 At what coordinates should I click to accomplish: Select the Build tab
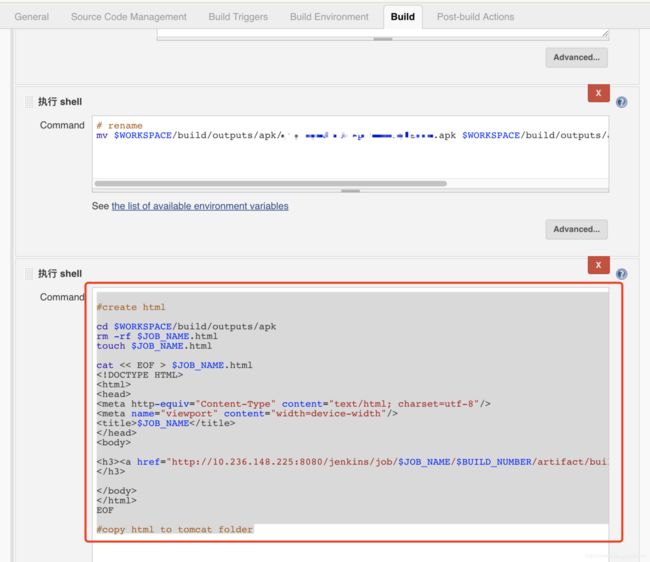tap(403, 17)
